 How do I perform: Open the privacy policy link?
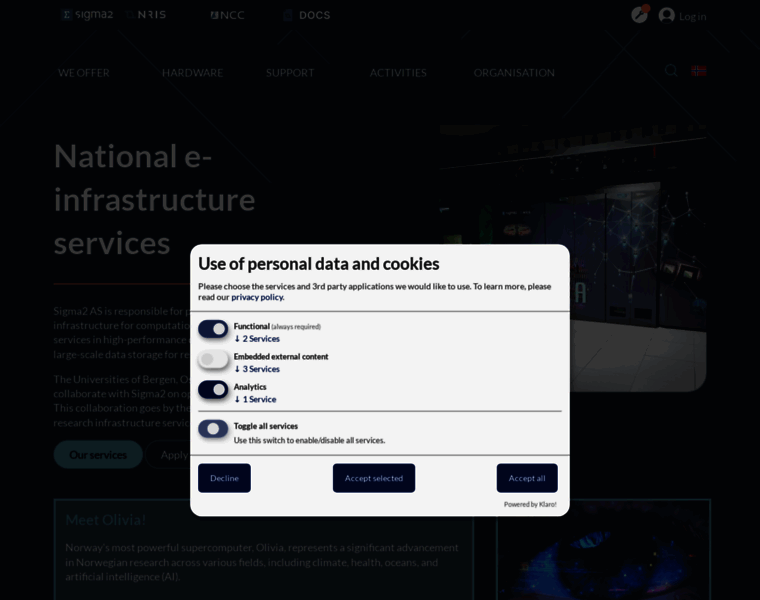point(257,297)
